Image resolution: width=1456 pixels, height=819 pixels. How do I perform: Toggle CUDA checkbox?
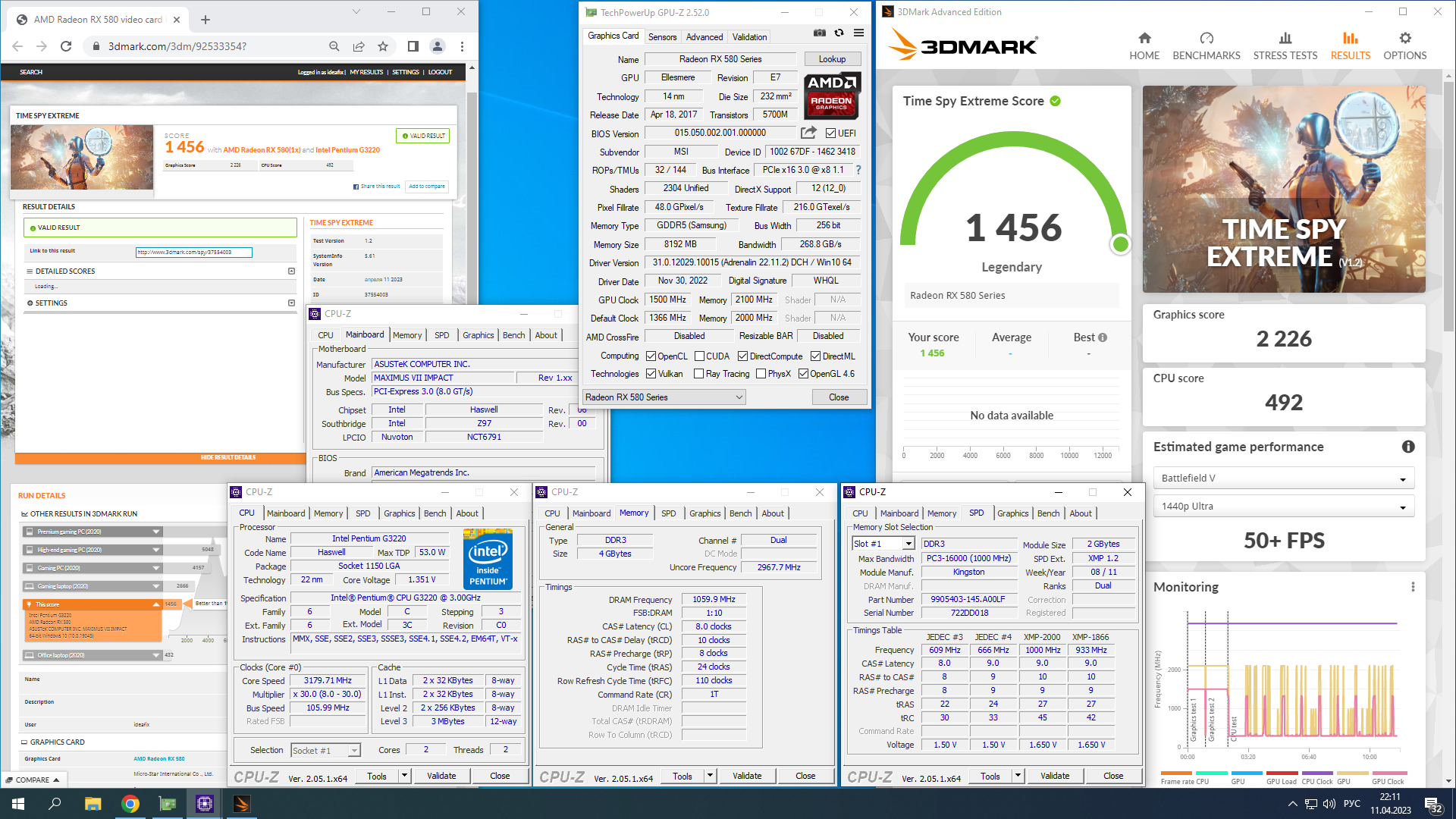pos(699,356)
